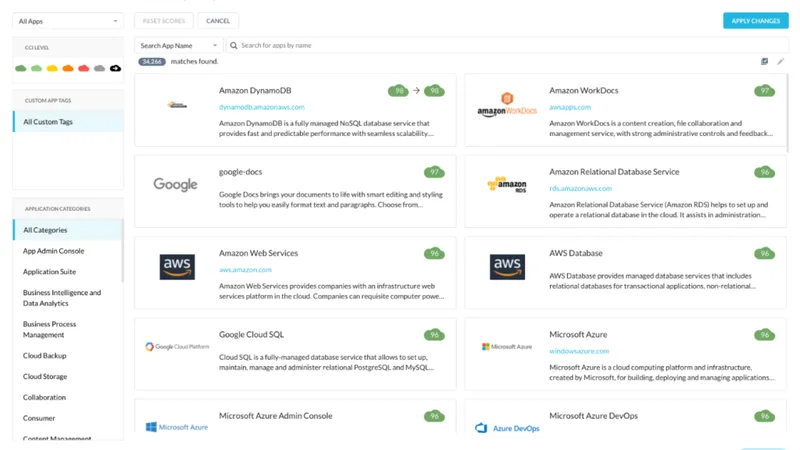Click Amazon Relational Database Service score cloud
The image size is (800, 450).
pyautogui.click(x=764, y=172)
